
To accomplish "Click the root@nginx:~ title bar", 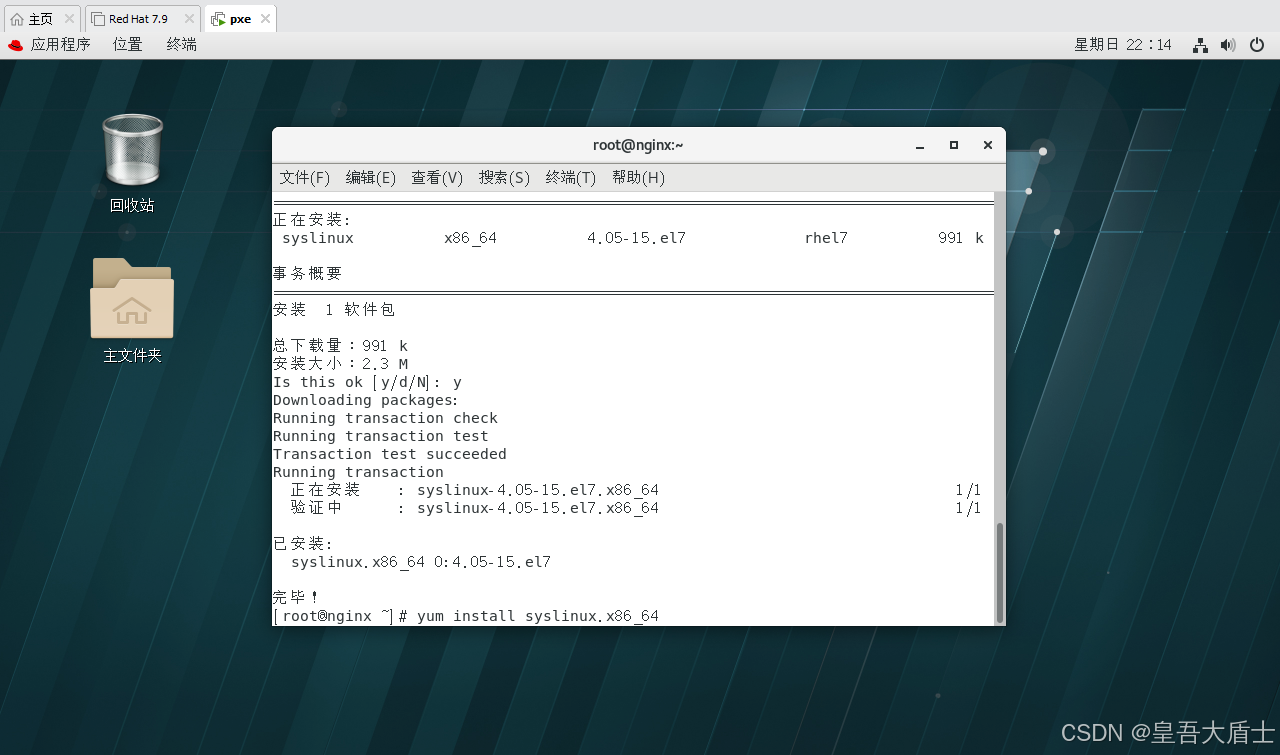I will [638, 145].
